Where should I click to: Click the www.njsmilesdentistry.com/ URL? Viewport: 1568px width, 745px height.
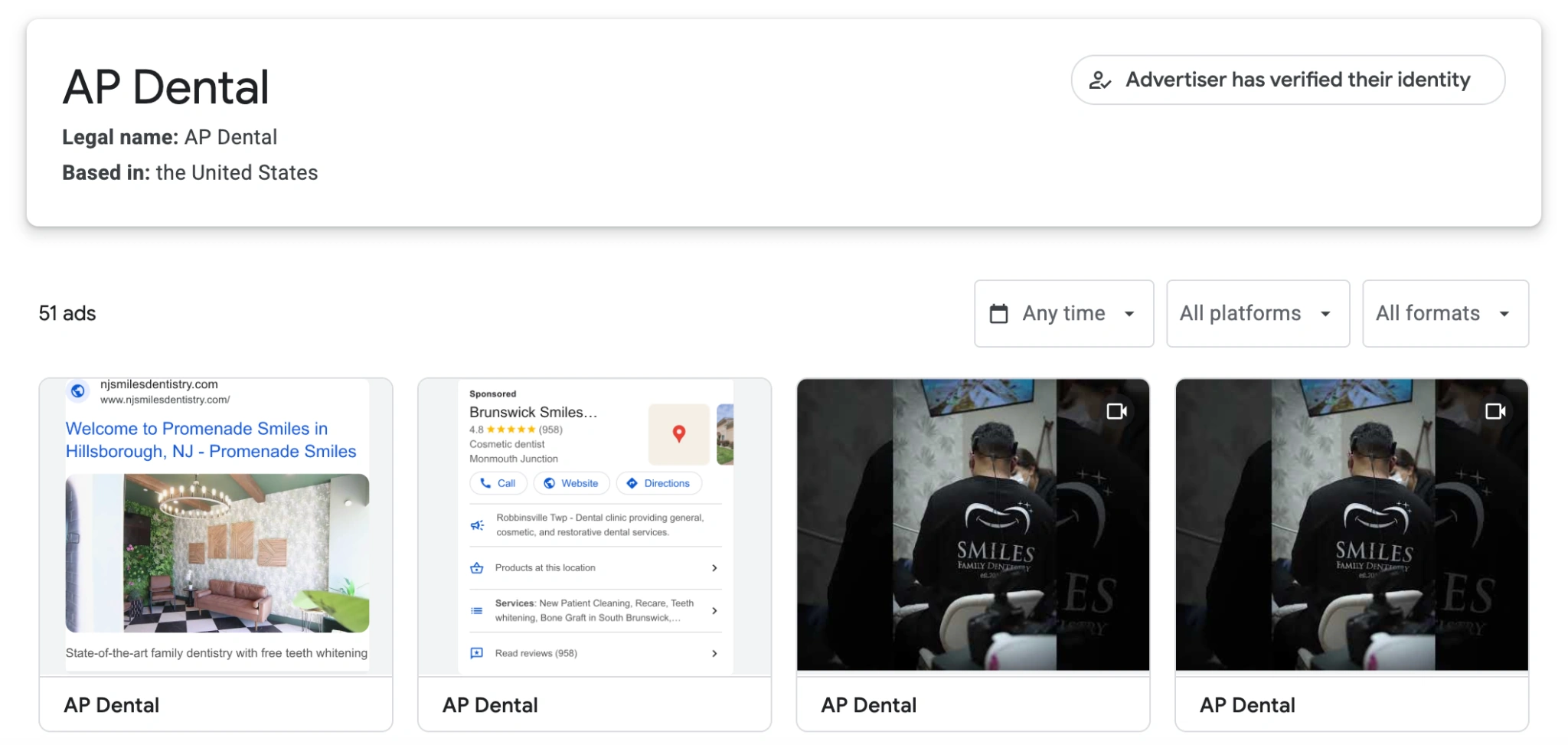point(165,400)
